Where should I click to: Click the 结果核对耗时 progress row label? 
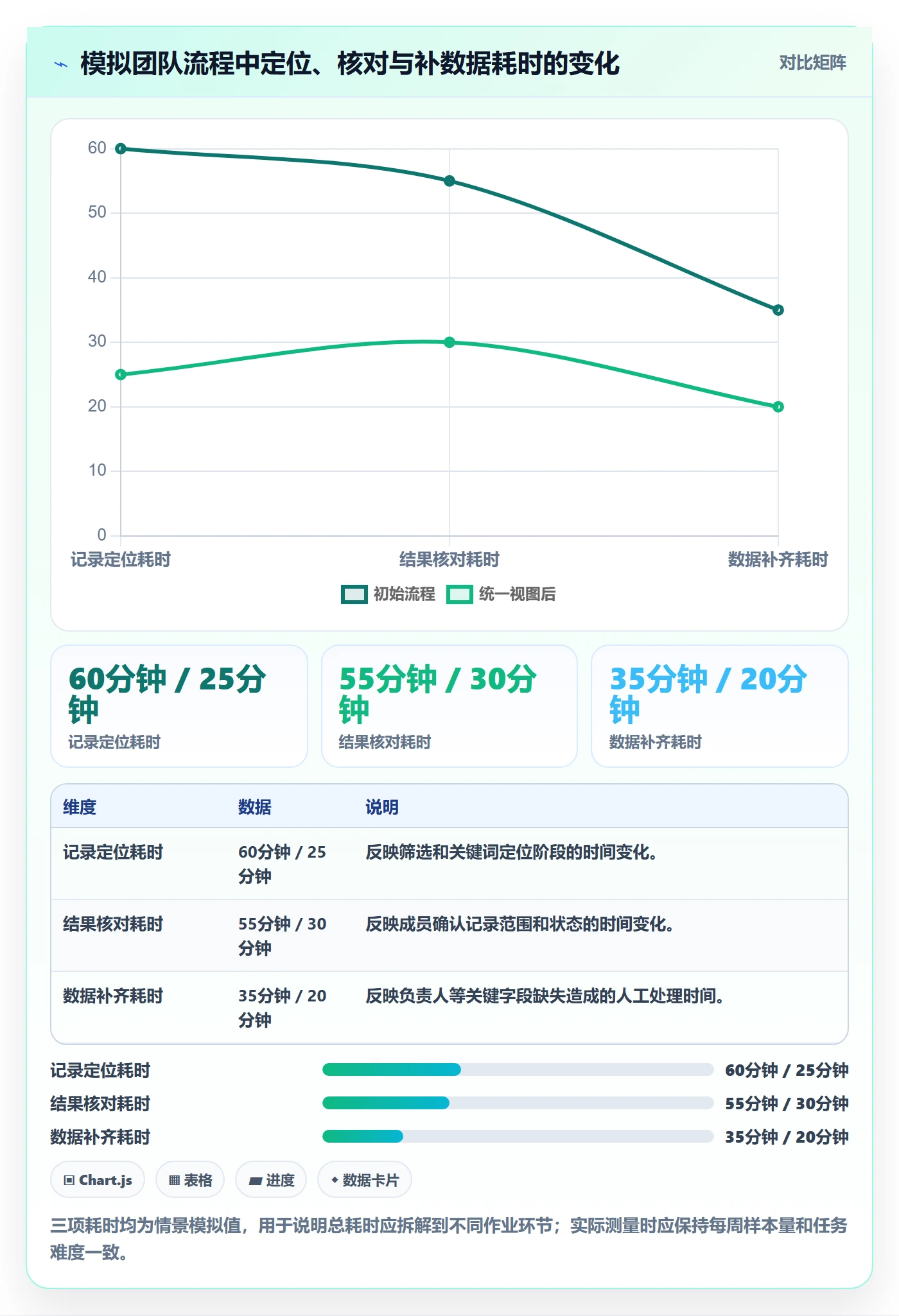100,1104
